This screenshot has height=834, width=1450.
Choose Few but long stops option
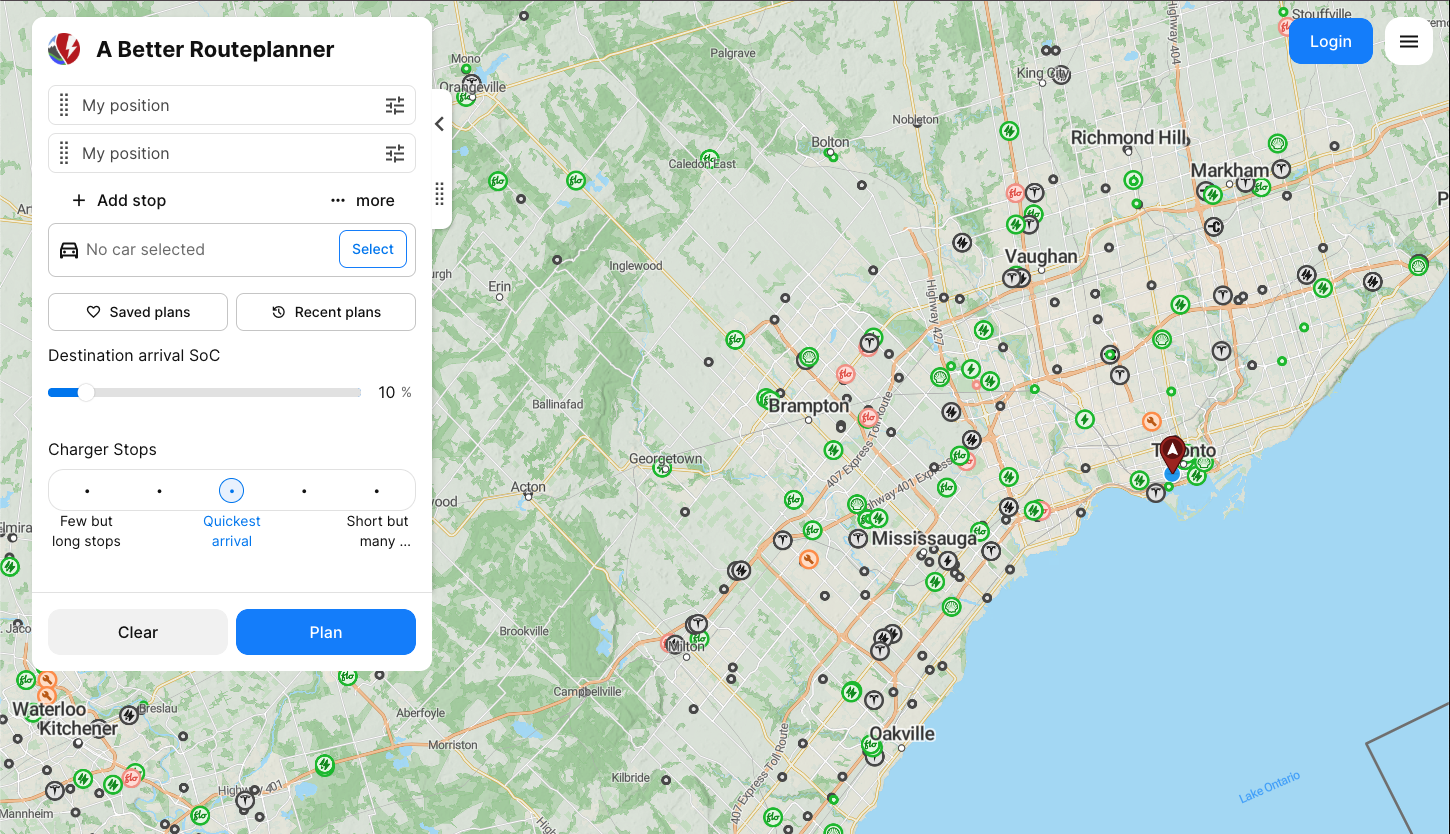[x=87, y=491]
